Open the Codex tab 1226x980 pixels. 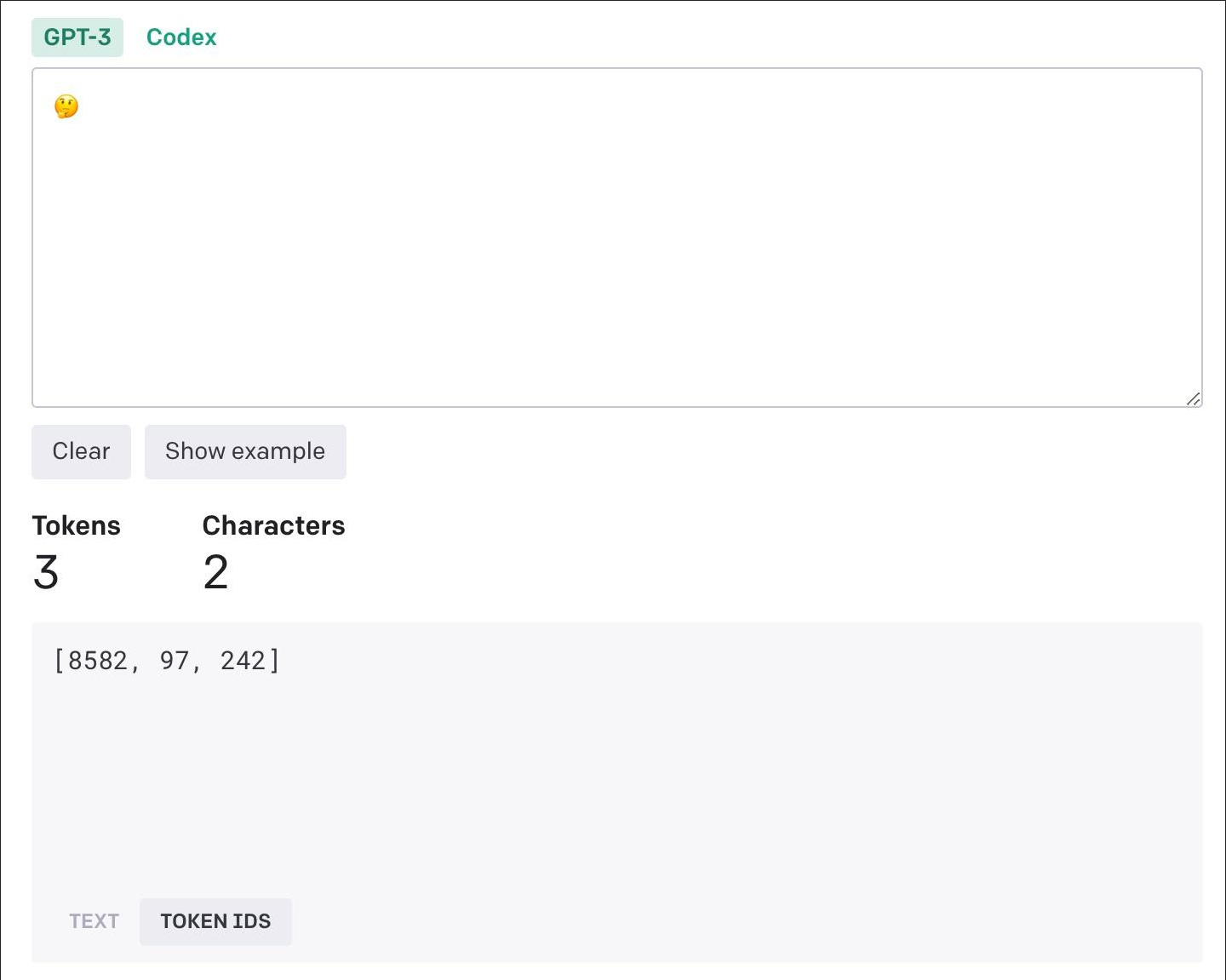(181, 37)
